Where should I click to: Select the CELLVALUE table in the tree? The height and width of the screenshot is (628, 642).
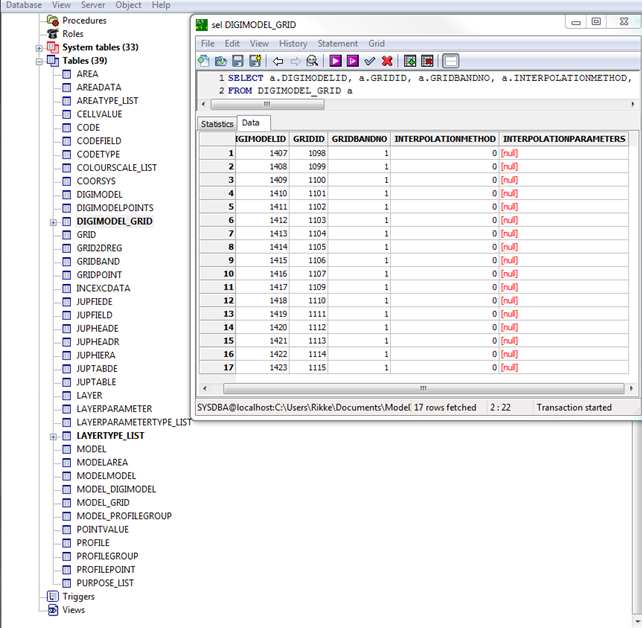(99, 114)
